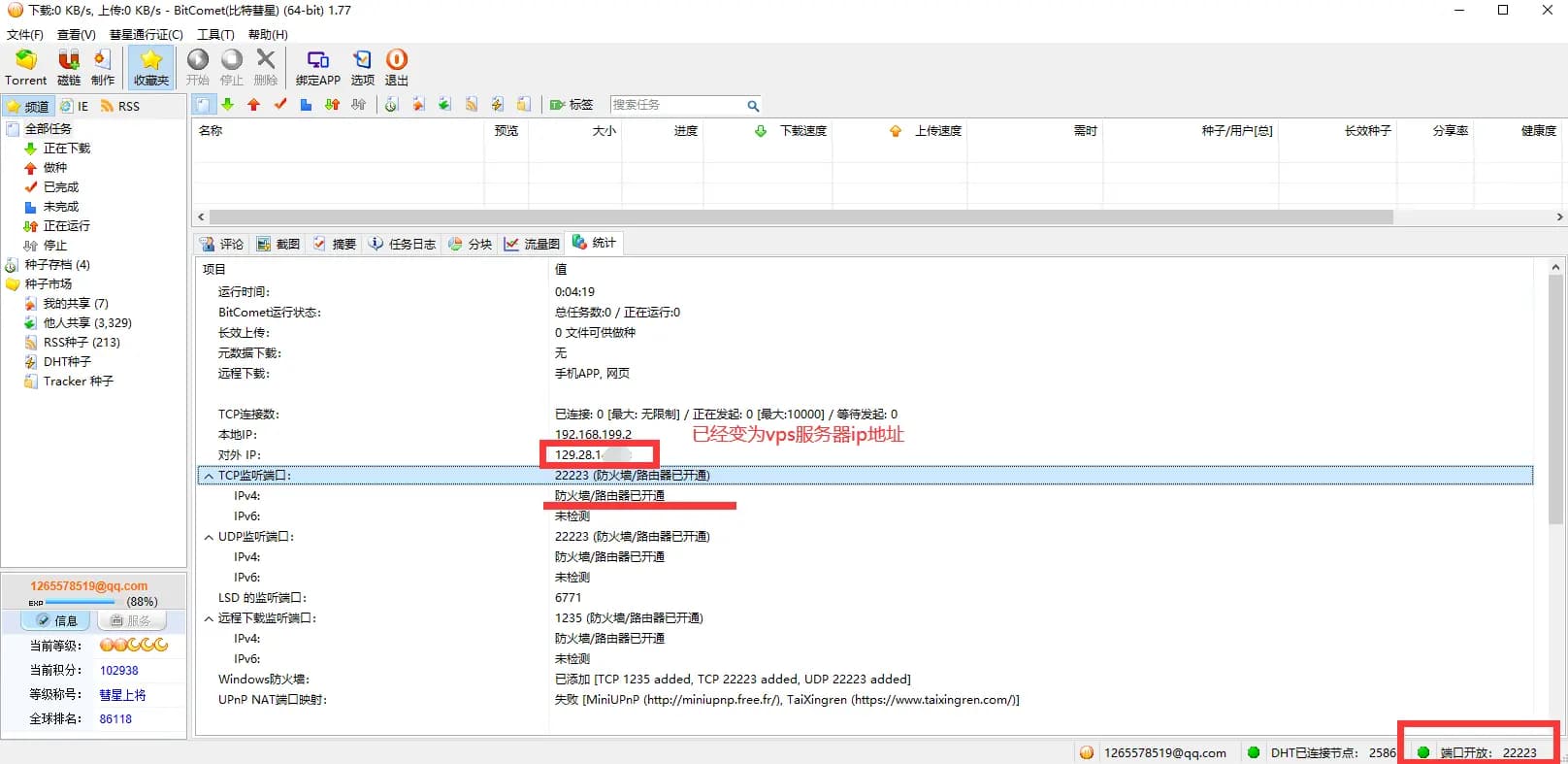Click the RSS torrent filter icon in filter bar
Image resolution: width=1568 pixels, height=764 pixels.
[x=471, y=105]
